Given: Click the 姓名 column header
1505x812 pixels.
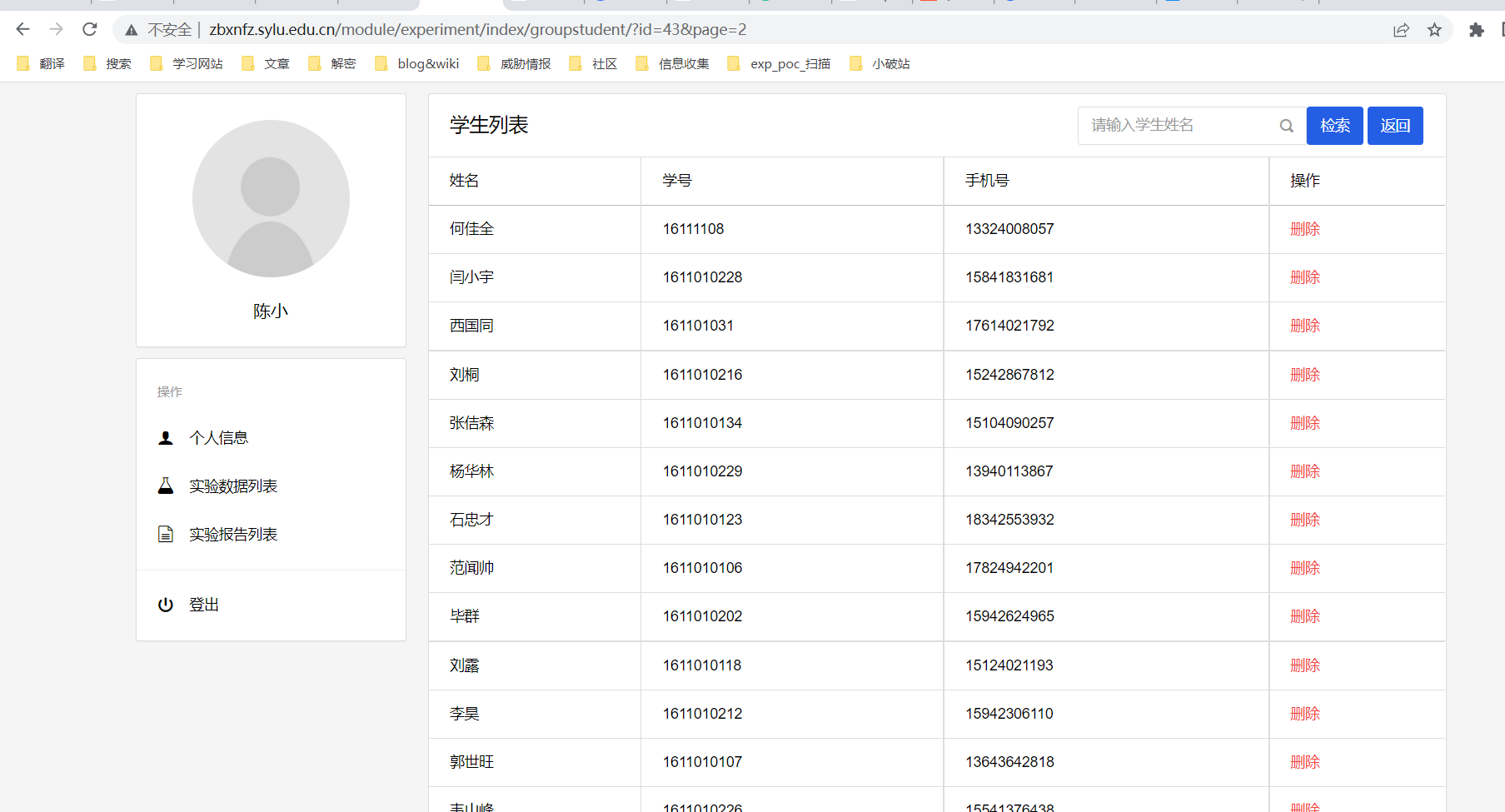Looking at the screenshot, I should point(464,181).
